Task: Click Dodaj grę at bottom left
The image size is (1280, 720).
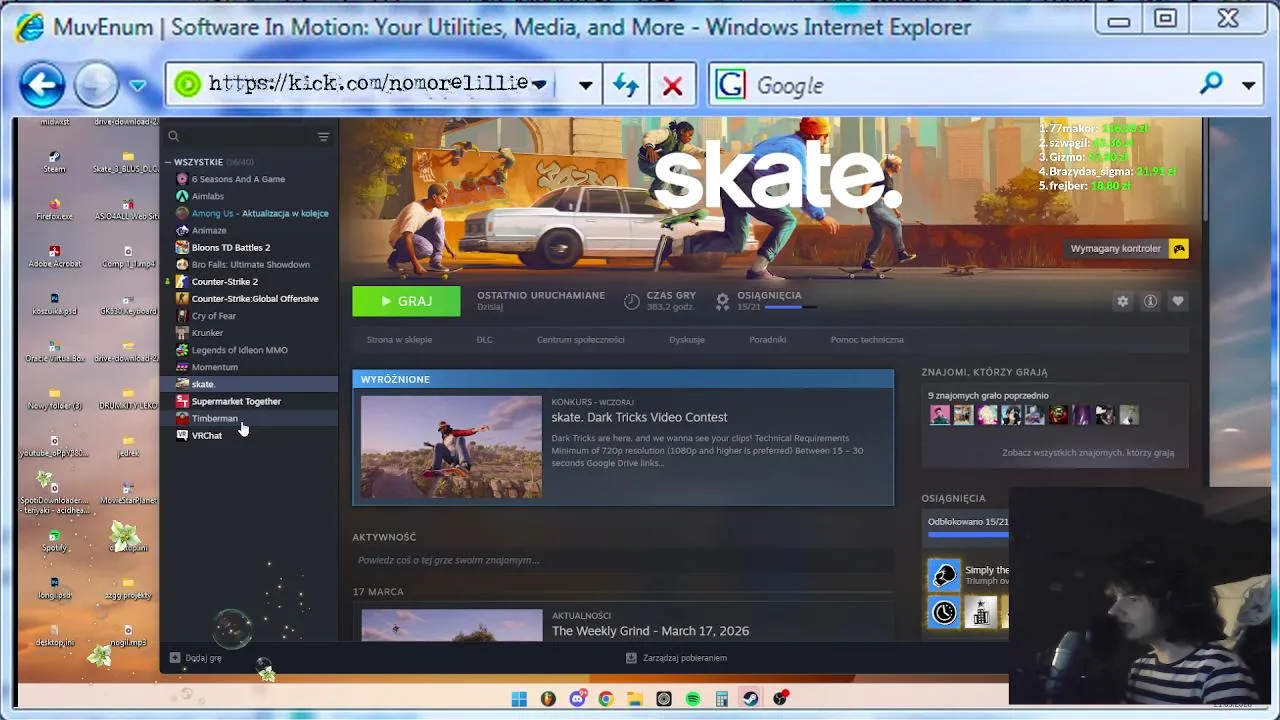Action: tap(196, 658)
